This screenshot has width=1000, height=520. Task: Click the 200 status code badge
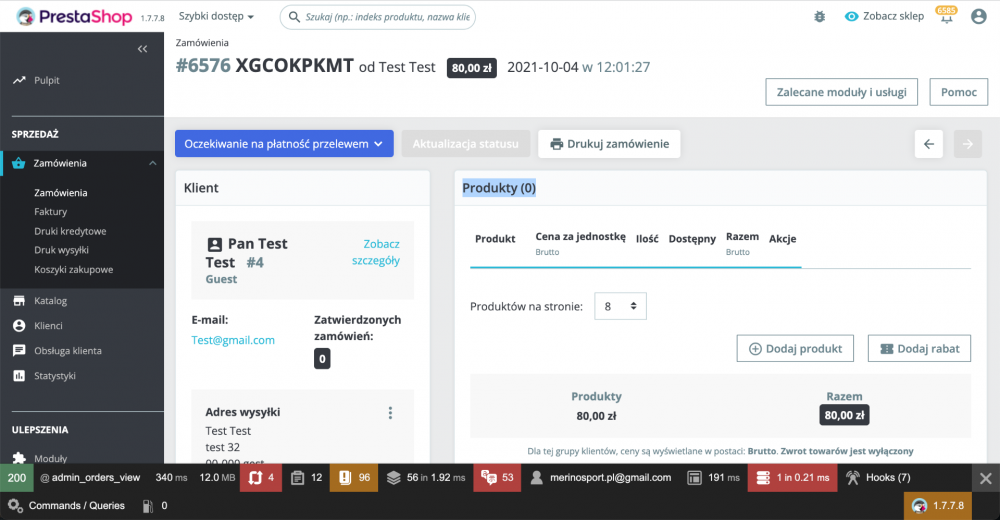(17, 478)
